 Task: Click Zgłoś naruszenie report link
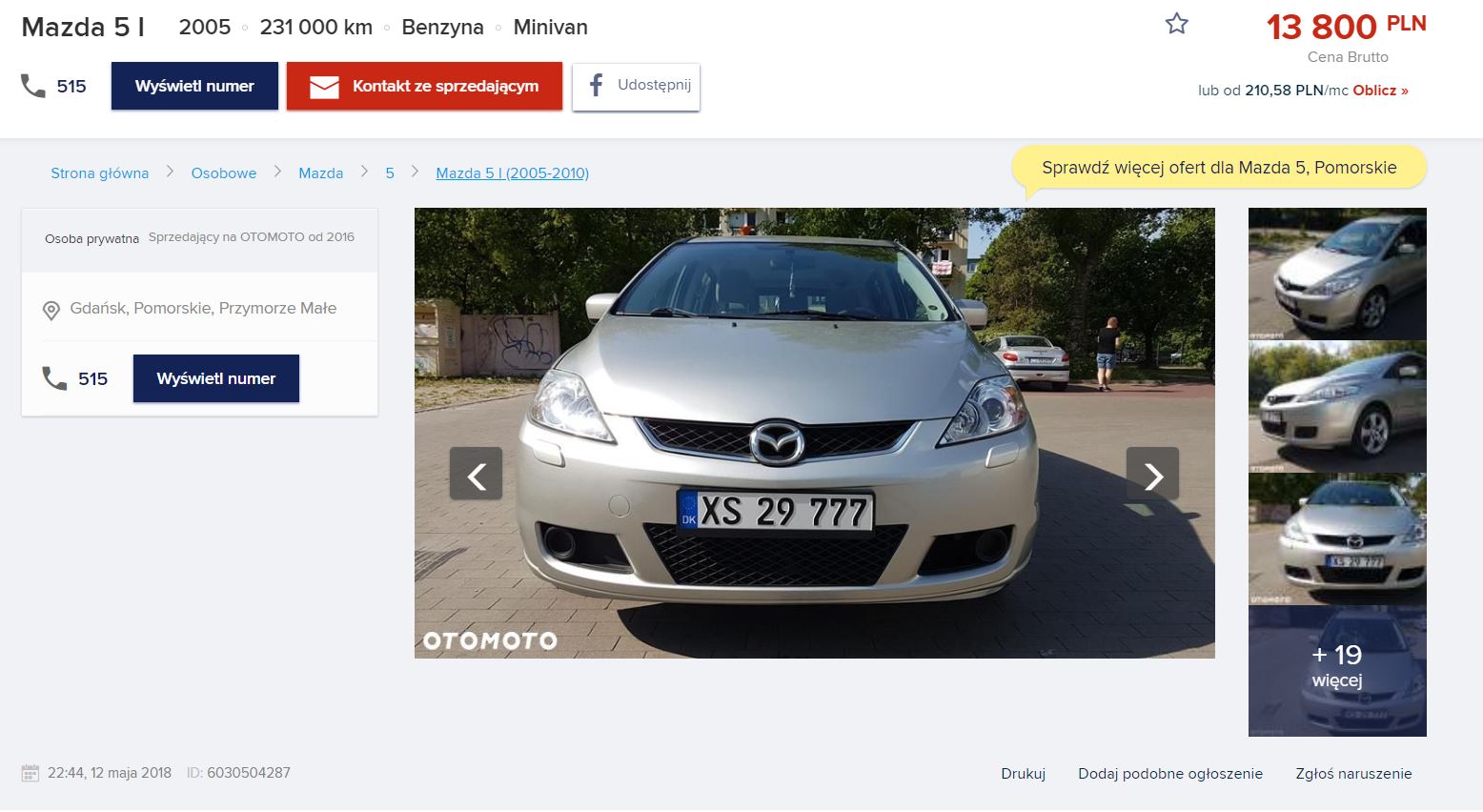(1353, 774)
